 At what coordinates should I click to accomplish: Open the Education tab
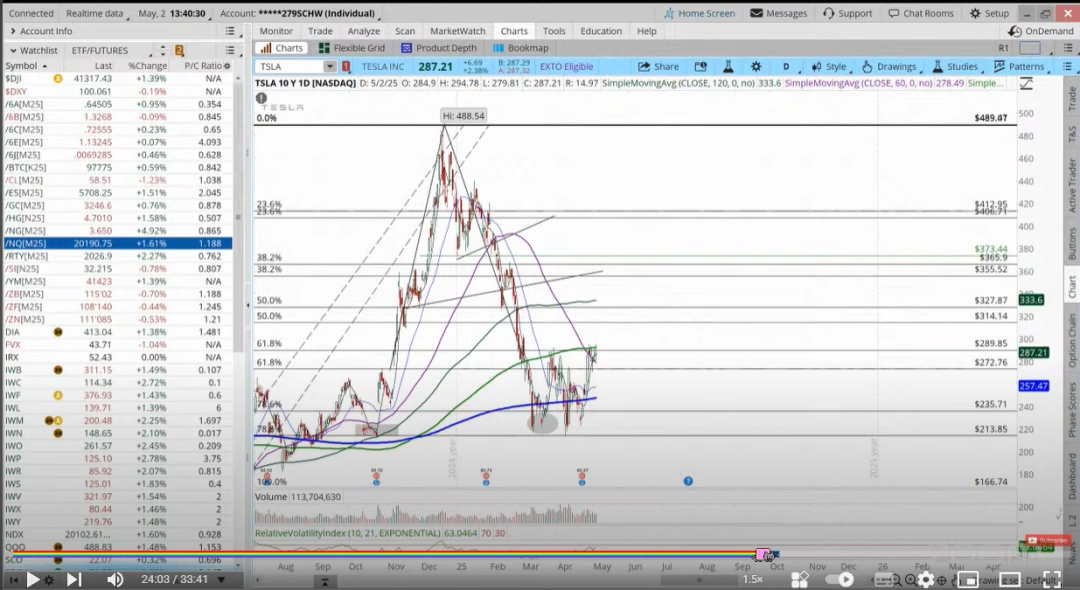pyautogui.click(x=601, y=31)
